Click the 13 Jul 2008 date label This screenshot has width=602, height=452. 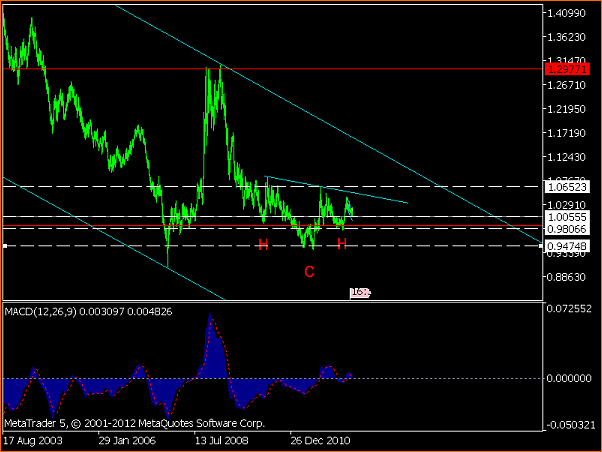221,440
